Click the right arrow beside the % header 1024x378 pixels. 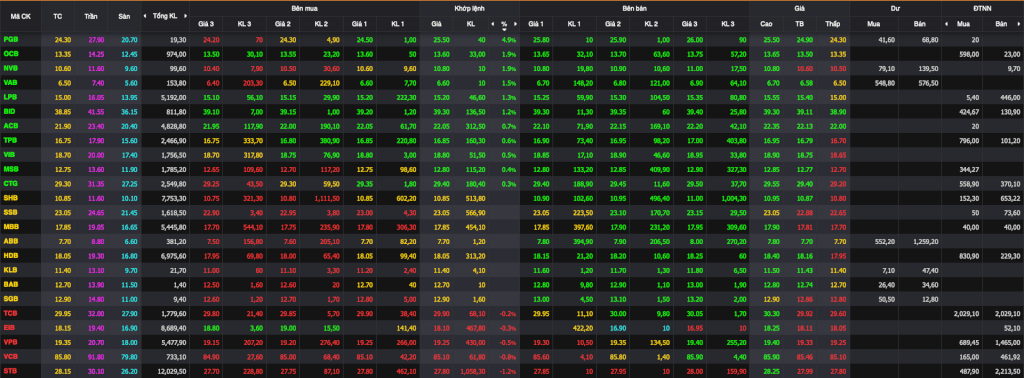[515, 24]
